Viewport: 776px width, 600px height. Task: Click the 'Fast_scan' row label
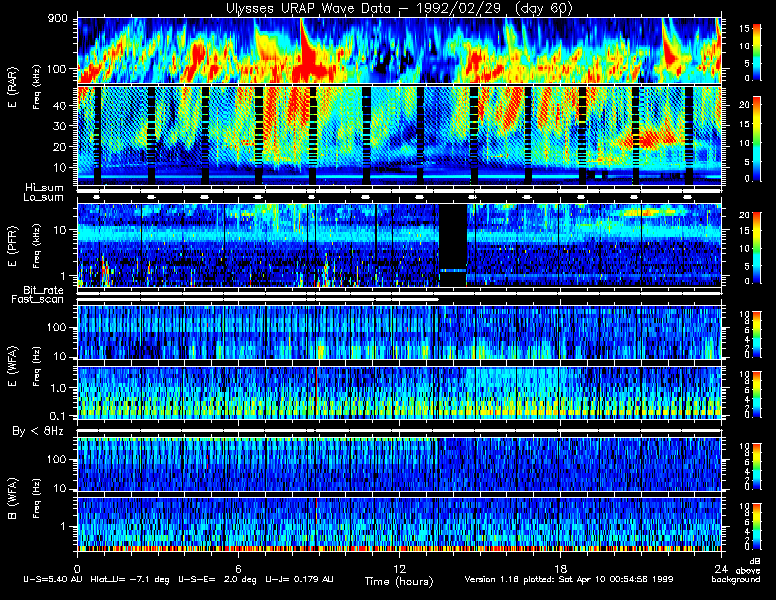click(38, 300)
